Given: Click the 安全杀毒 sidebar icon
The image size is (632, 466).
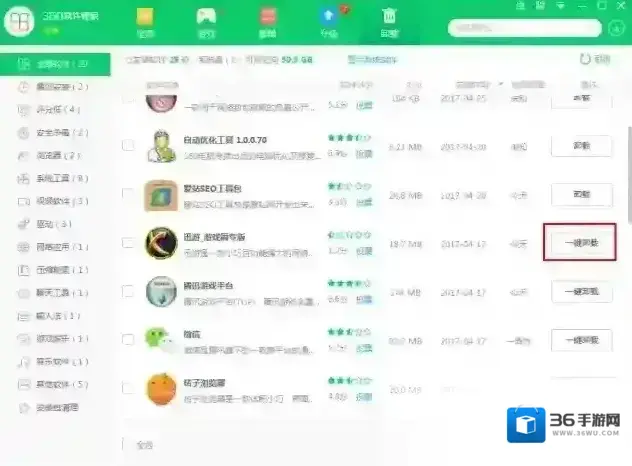Looking at the screenshot, I should click(24, 133).
